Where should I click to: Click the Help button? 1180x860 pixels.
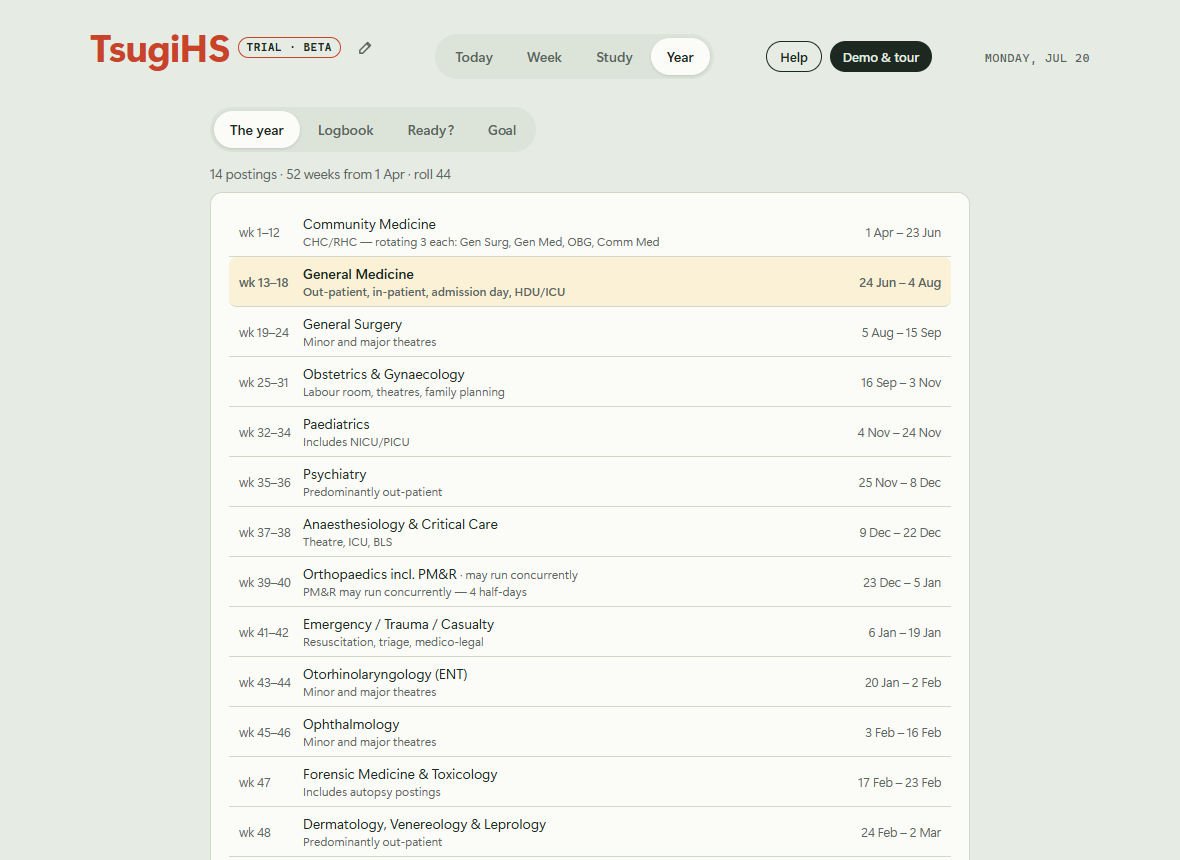pyautogui.click(x=794, y=57)
